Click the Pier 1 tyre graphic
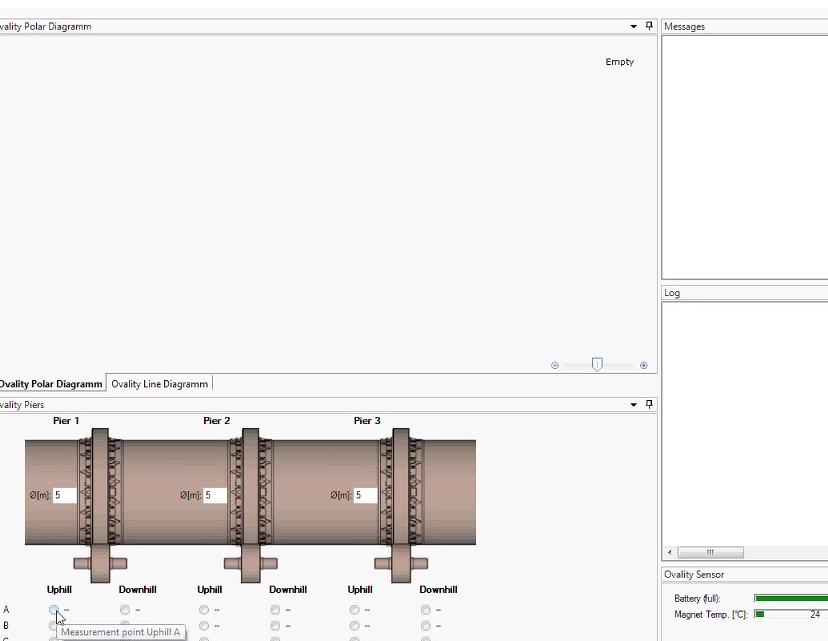This screenshot has width=828, height=641. tap(100, 504)
